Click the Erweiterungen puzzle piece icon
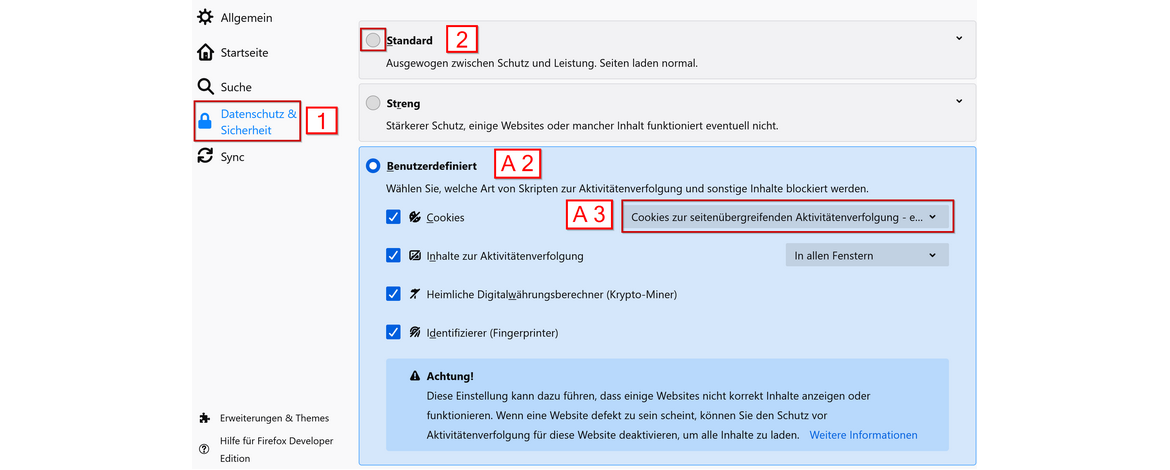This screenshot has height=470, width=1170. click(205, 418)
